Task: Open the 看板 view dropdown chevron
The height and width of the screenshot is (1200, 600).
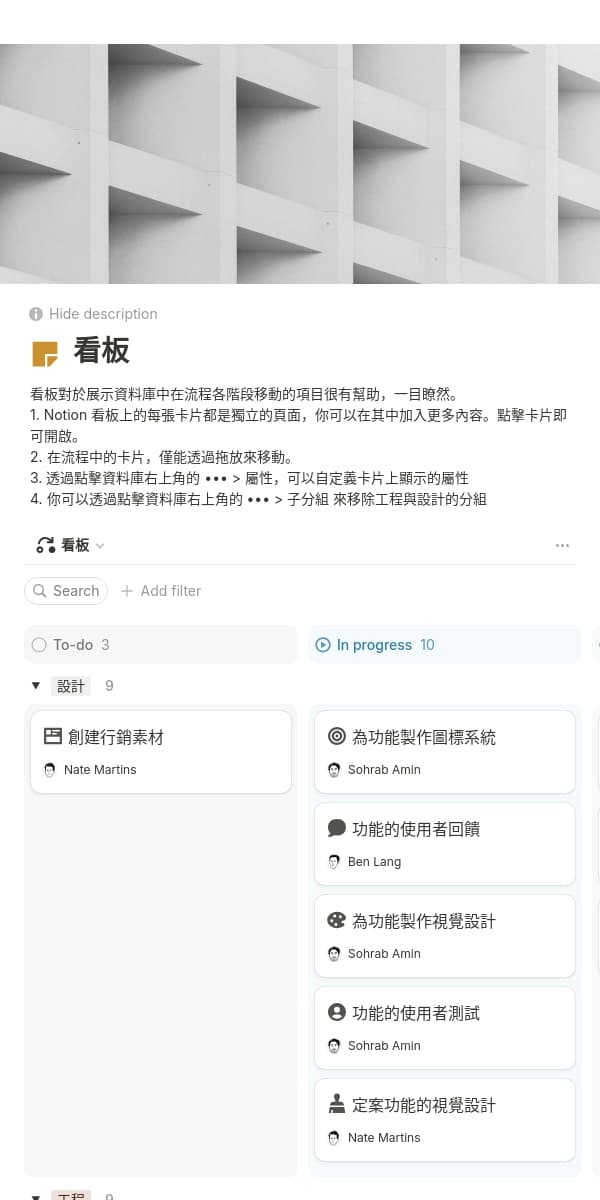Action: coord(99,545)
